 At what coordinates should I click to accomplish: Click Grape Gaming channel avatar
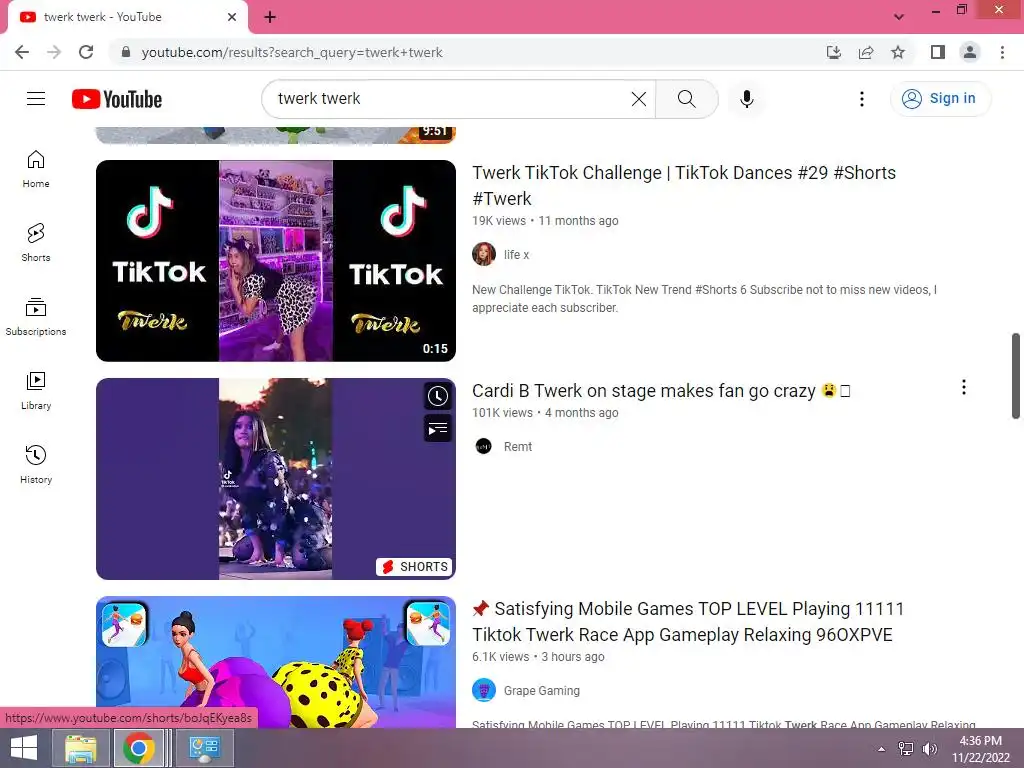(x=484, y=690)
